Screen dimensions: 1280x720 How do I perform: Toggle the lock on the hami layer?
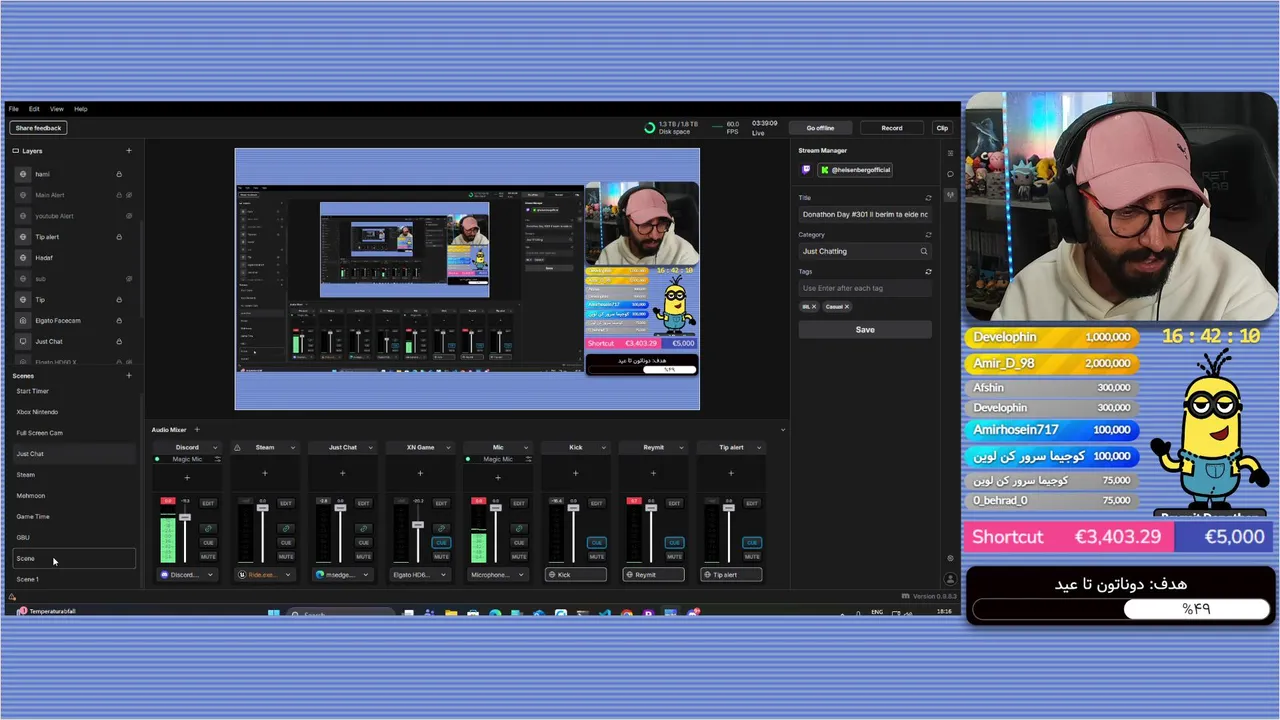(x=119, y=174)
